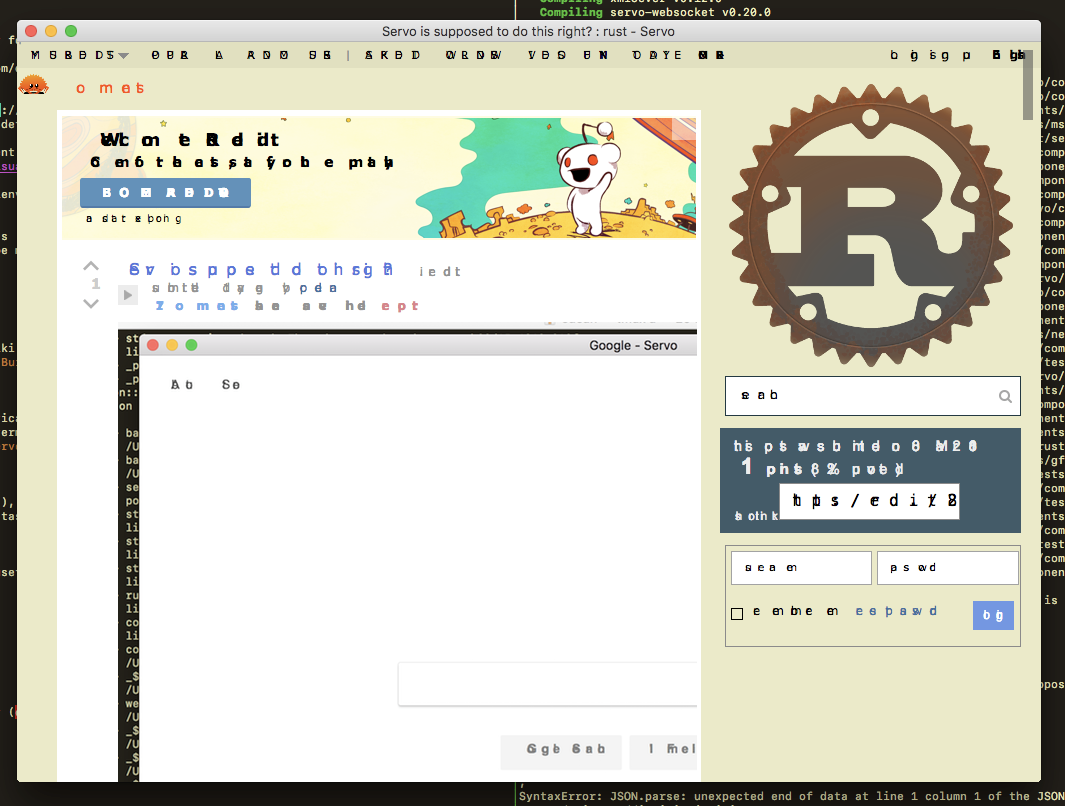Click the large Rust gear logo

click(871, 225)
